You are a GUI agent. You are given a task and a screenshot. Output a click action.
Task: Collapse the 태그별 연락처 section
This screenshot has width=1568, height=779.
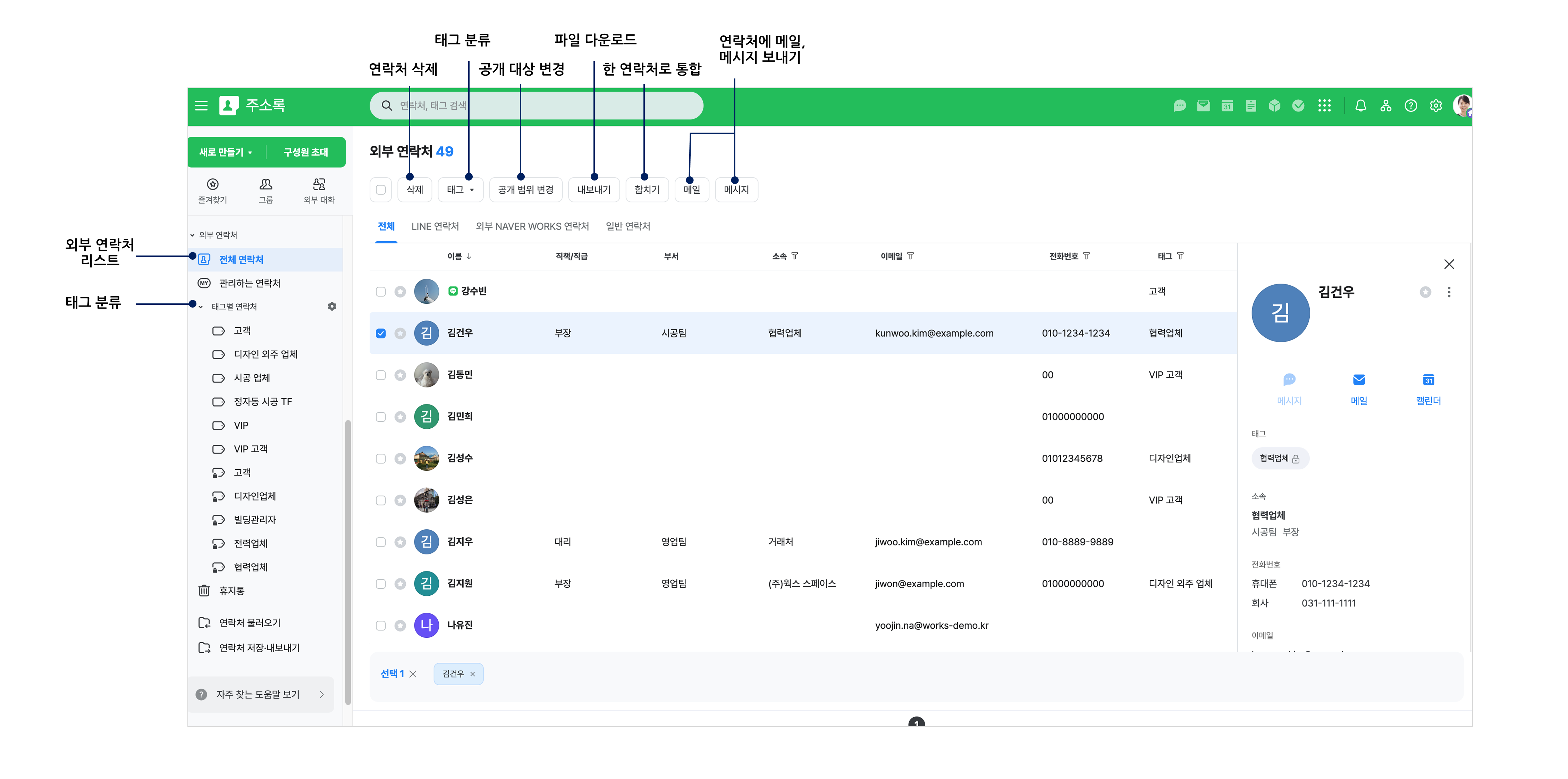pyautogui.click(x=202, y=307)
